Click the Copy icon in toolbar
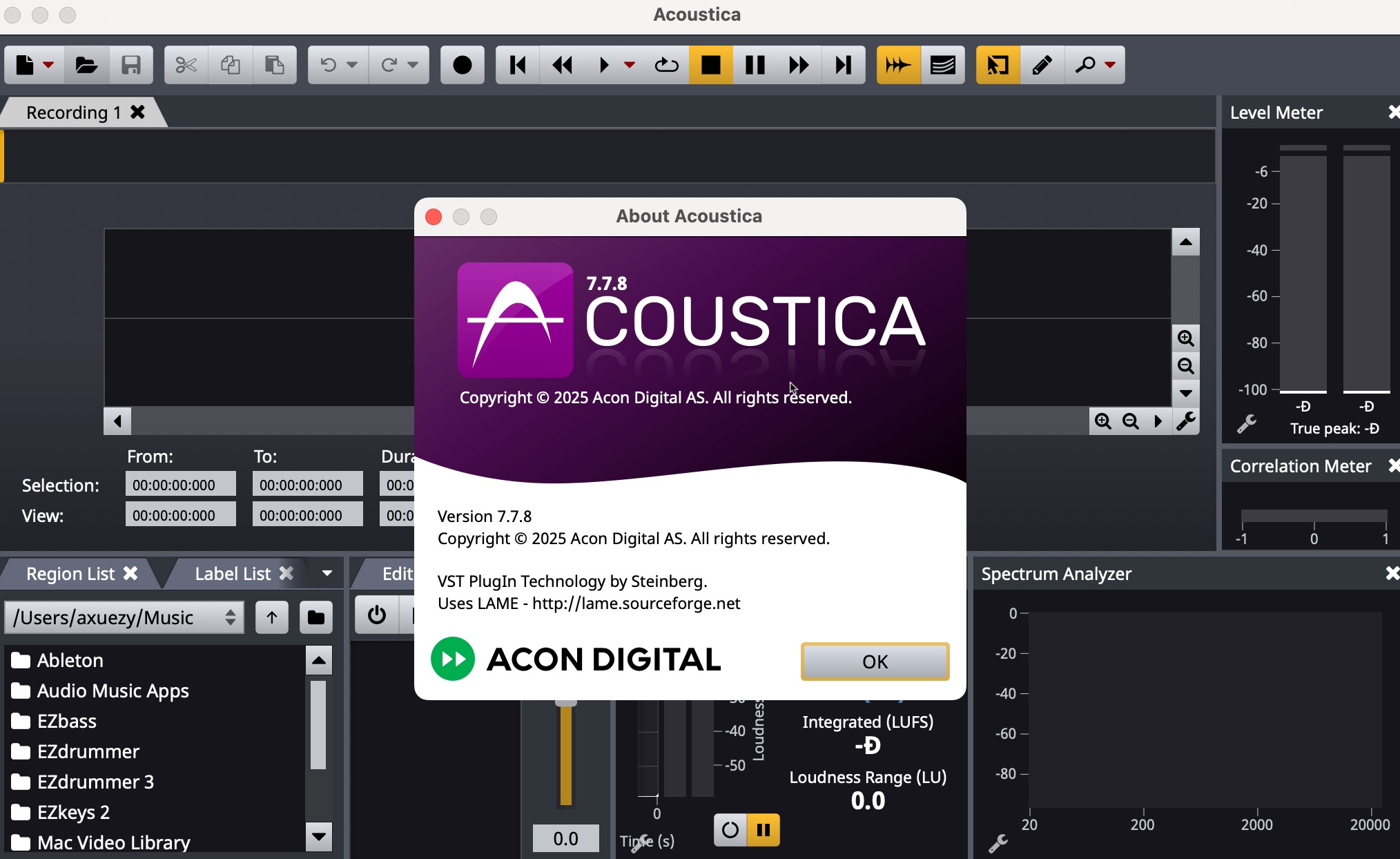 pyautogui.click(x=231, y=65)
